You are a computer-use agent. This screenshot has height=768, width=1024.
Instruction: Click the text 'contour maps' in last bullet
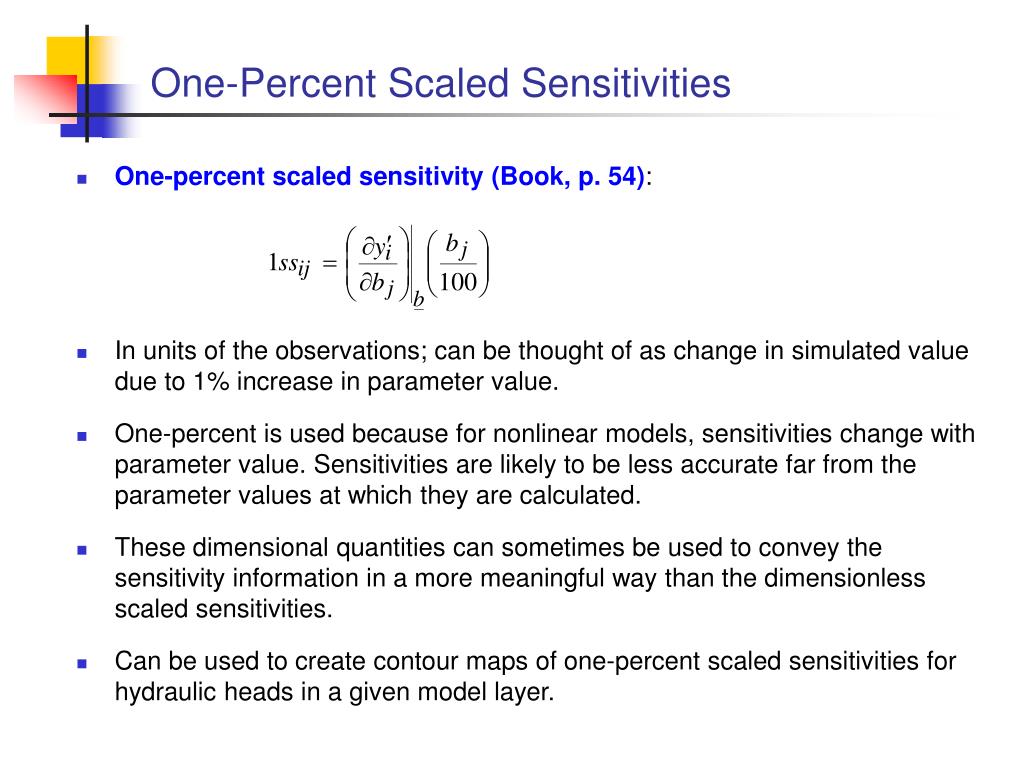click(450, 662)
